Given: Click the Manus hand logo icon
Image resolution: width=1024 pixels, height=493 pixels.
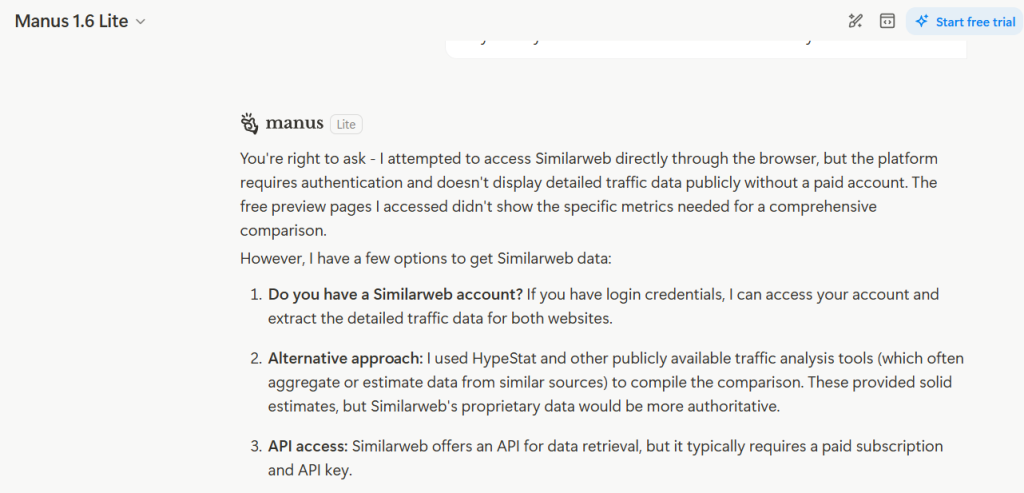Looking at the screenshot, I should tap(249, 123).
